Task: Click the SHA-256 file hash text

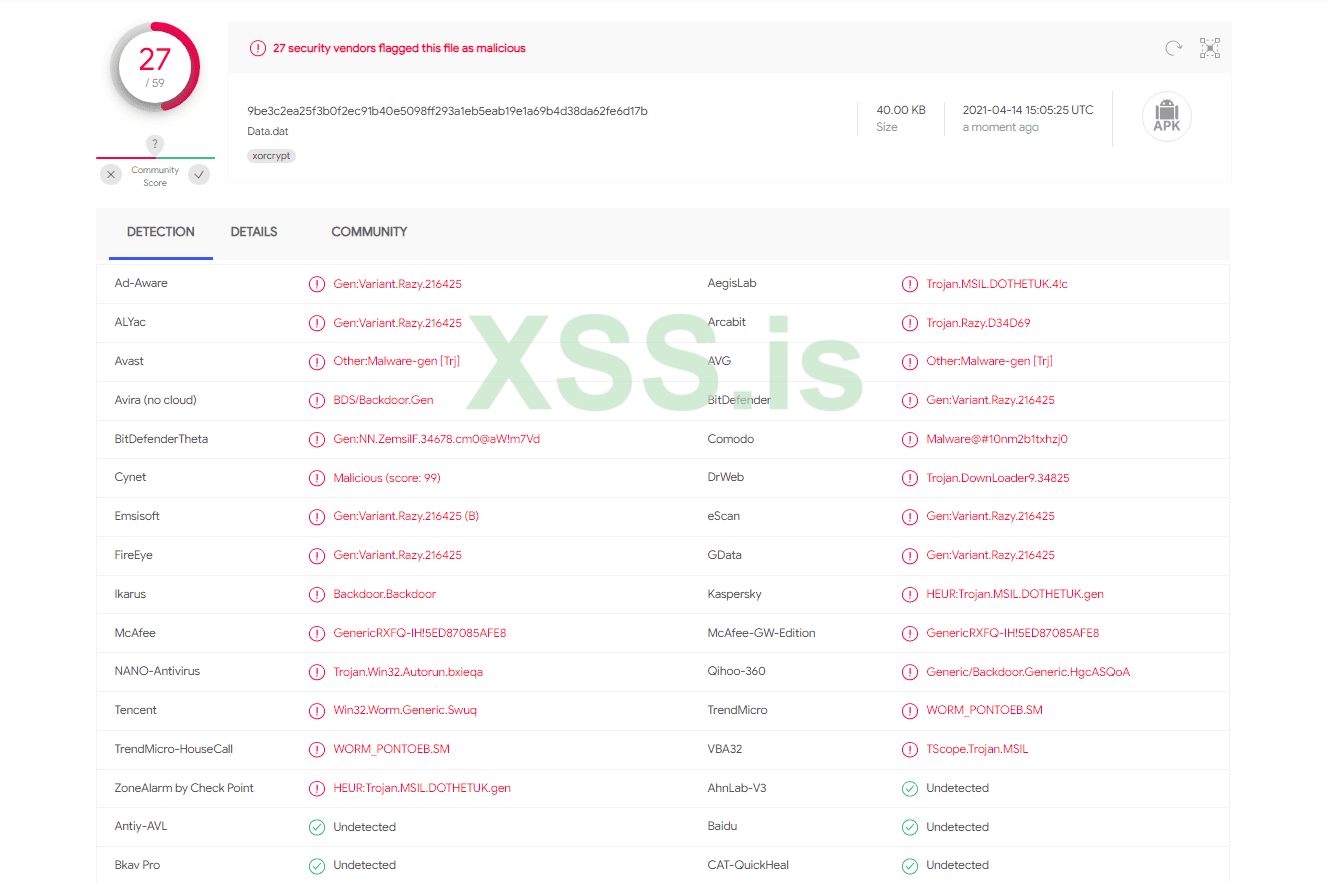Action: click(447, 111)
